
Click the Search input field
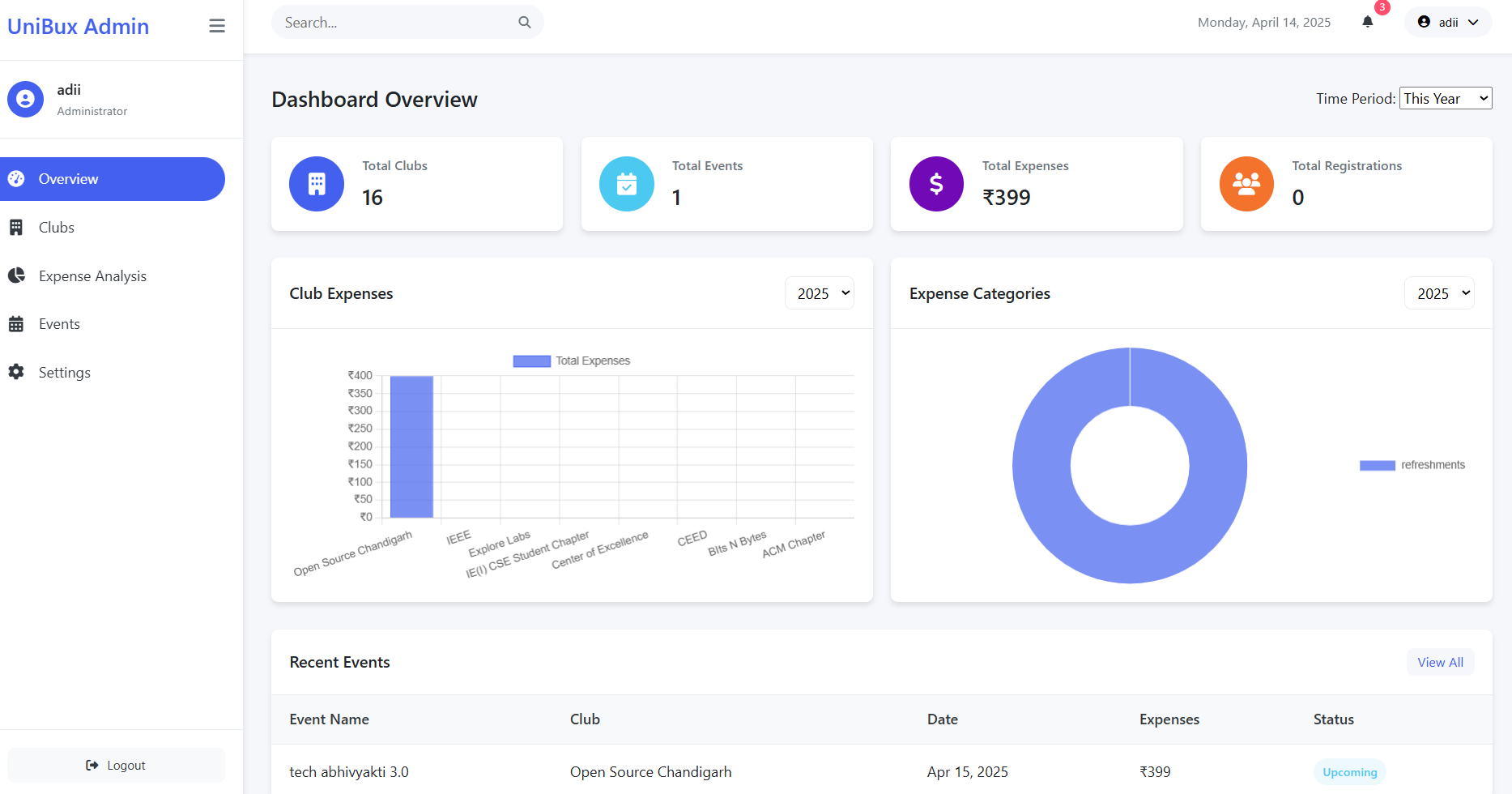click(397, 23)
